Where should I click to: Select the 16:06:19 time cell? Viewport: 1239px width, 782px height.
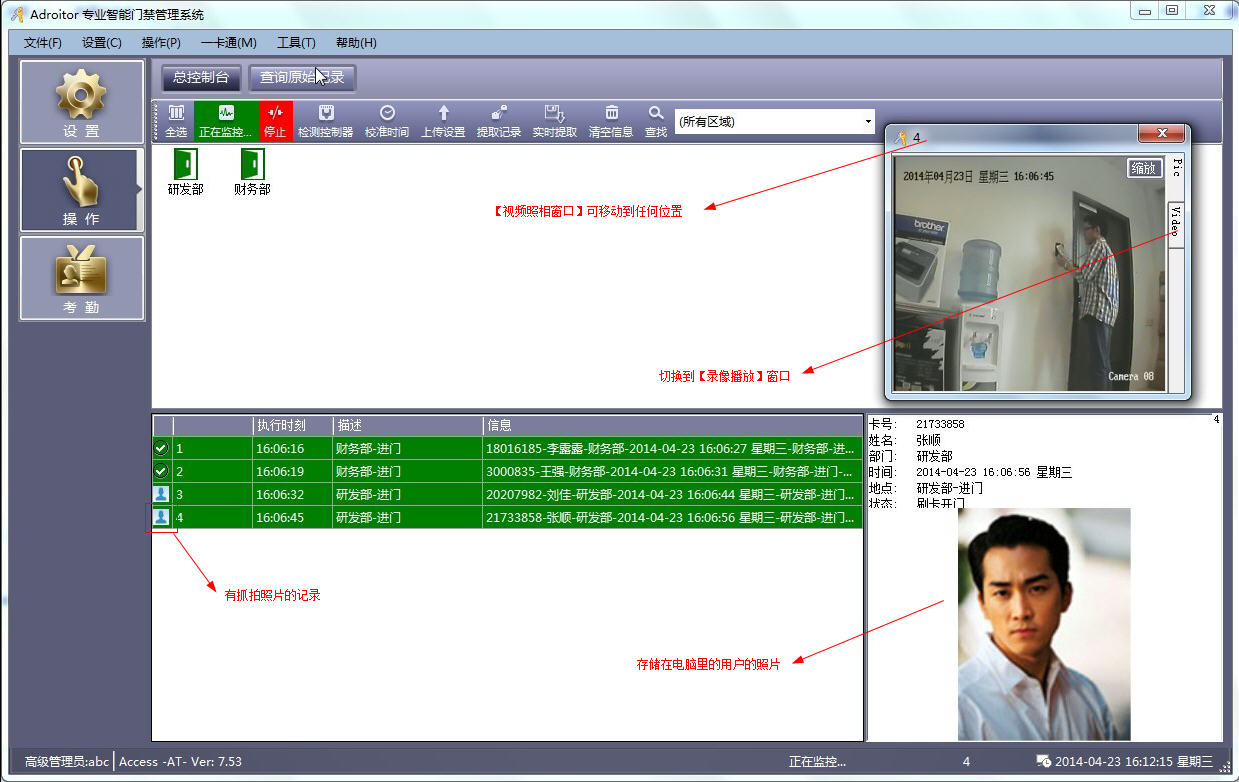coord(293,471)
